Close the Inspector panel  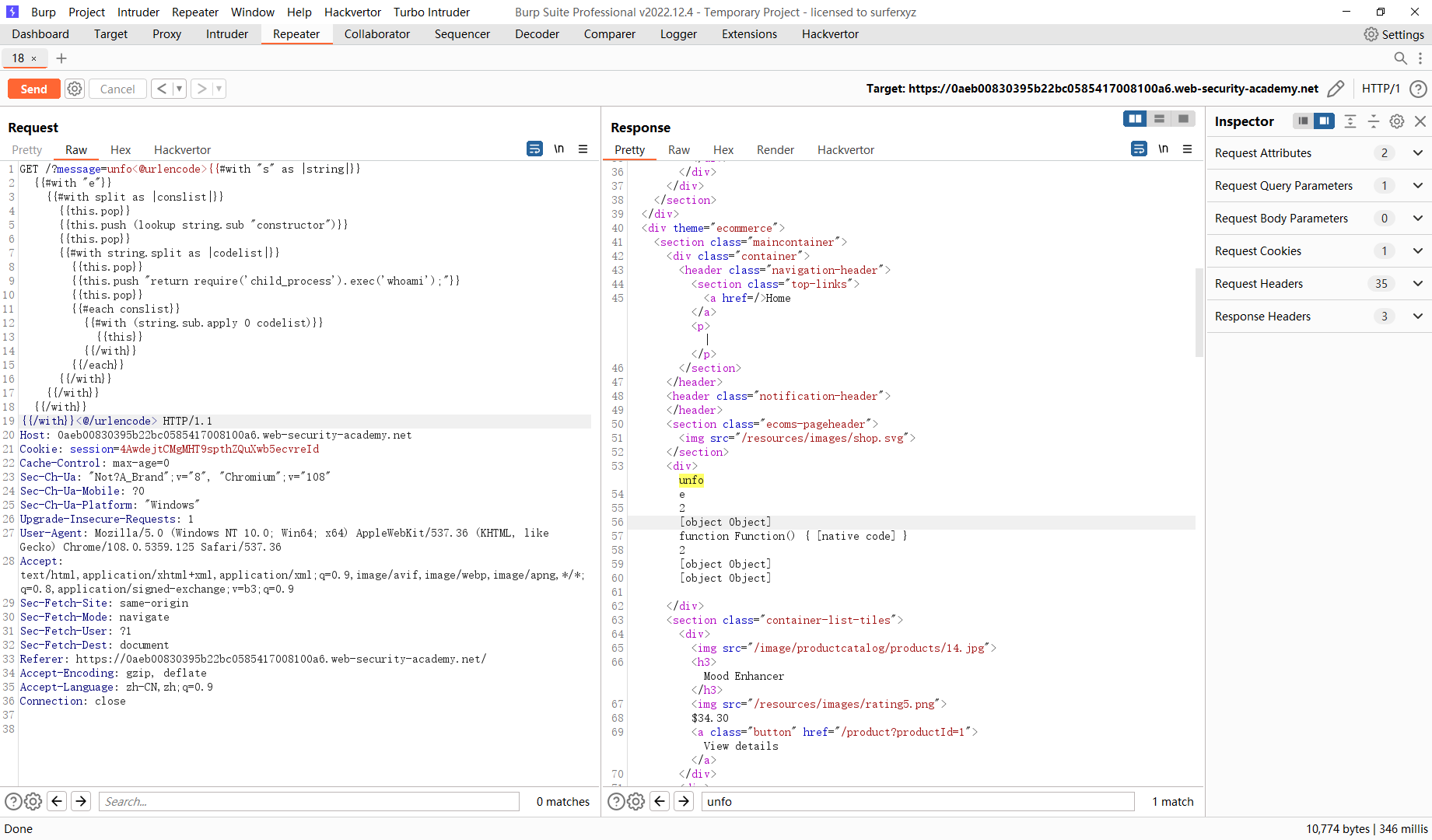(x=1420, y=121)
